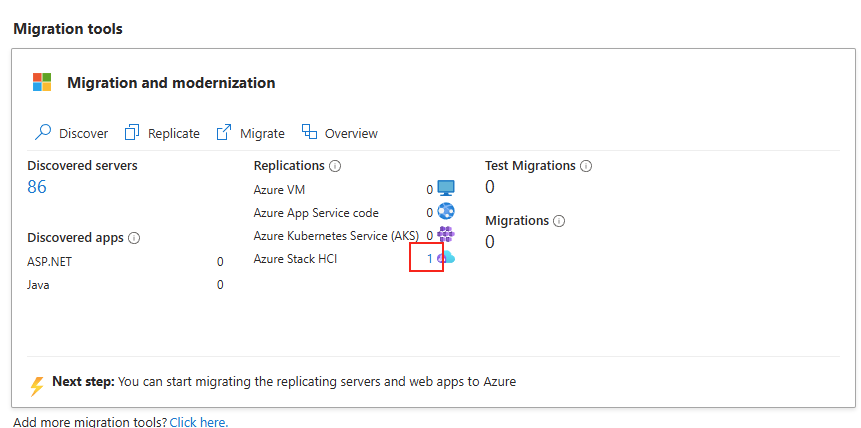Follow the 'Click here.' migration tools link
Viewport: 861px width, 428px height.
pyautogui.click(x=199, y=422)
